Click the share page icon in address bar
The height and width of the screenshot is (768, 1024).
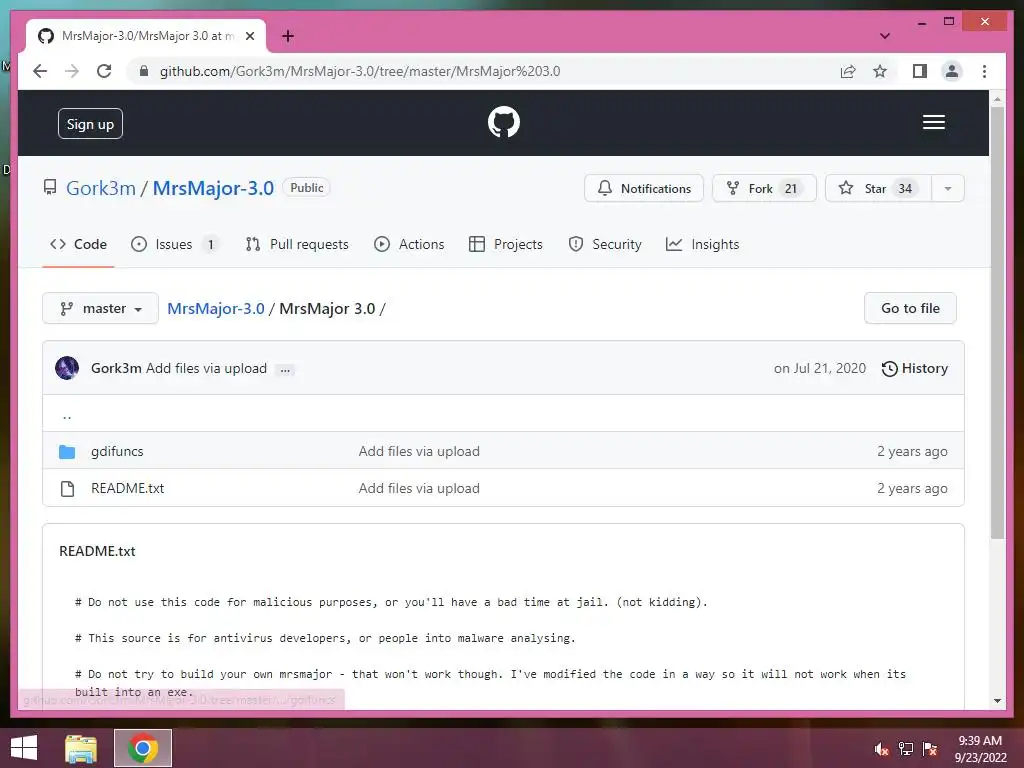(x=848, y=71)
